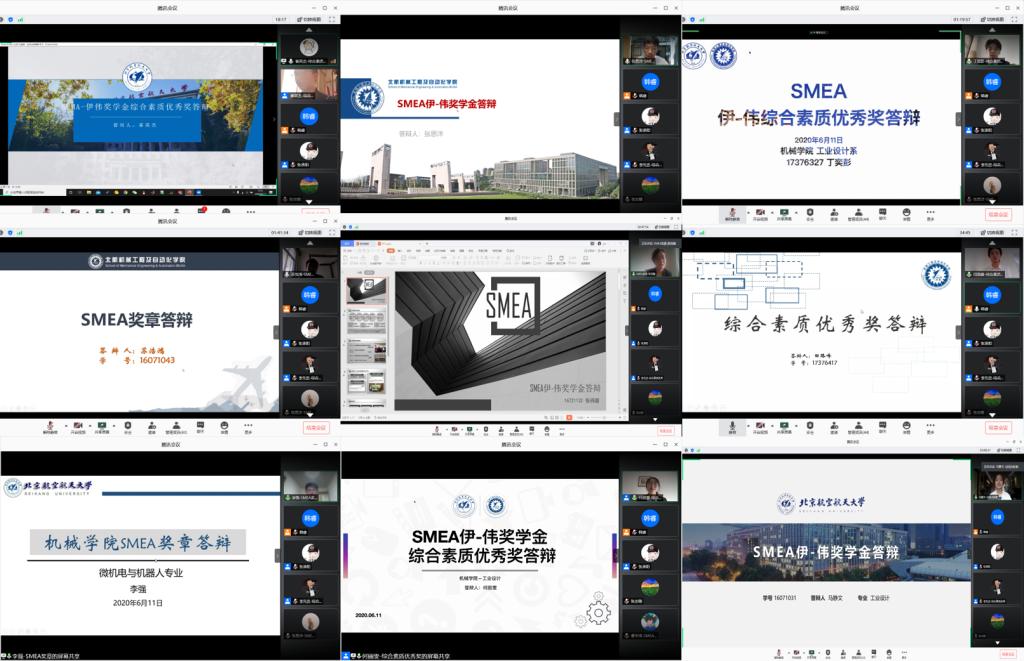Screen dimensions: 1024x661
Task: Open the emoji icon in the 16071043 window
Action: tap(224, 427)
